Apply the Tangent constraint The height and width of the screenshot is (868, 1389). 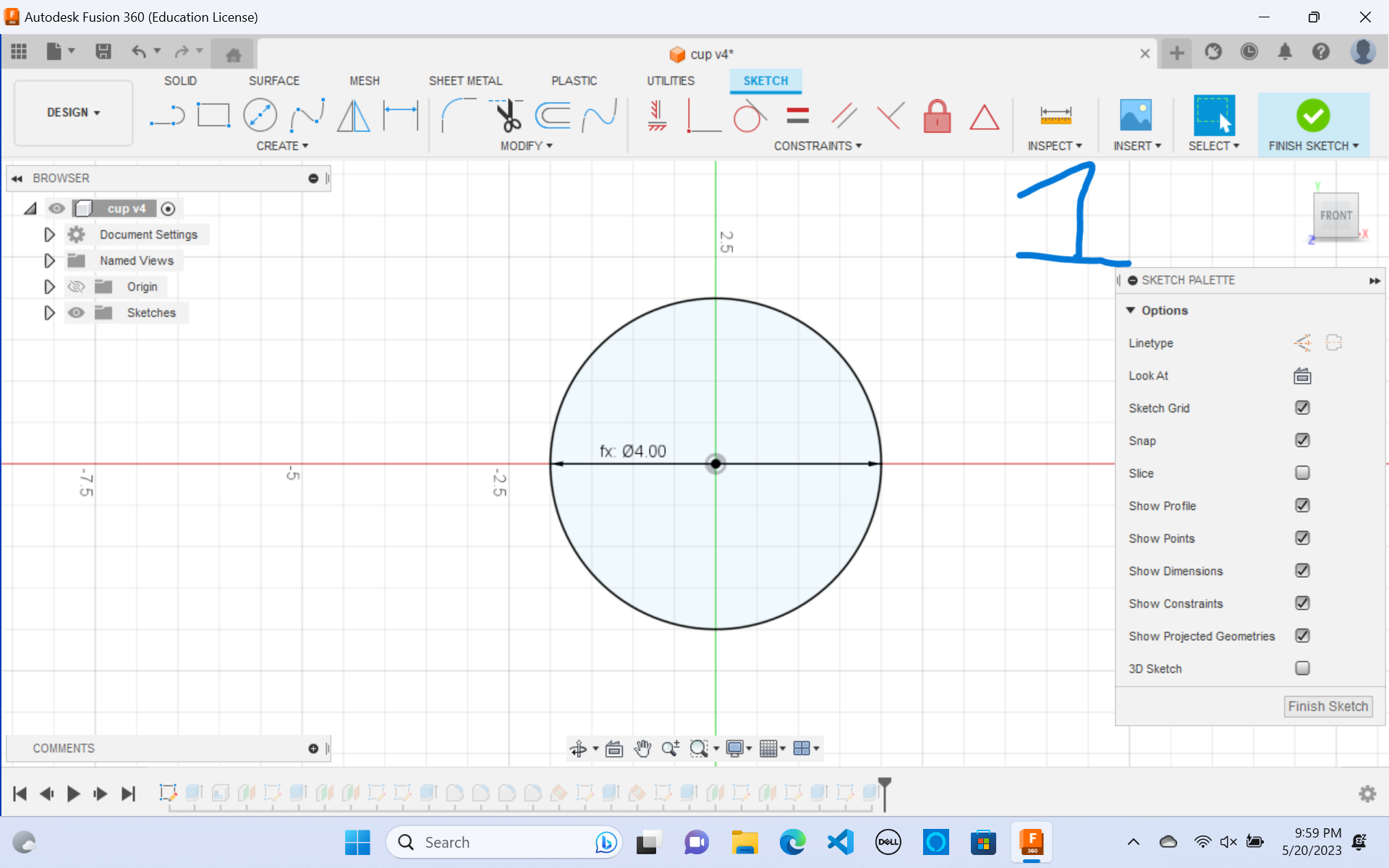coord(749,116)
